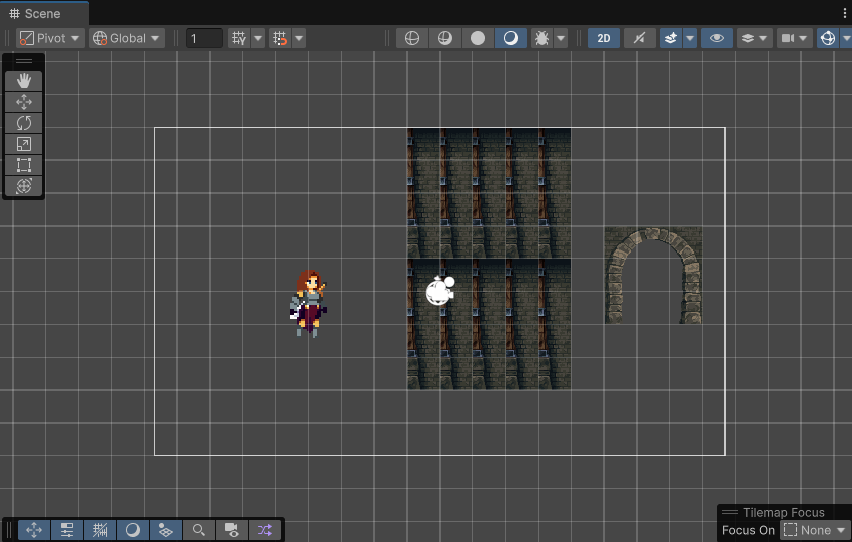Select shaded crescent draw mode icon

pos(511,38)
